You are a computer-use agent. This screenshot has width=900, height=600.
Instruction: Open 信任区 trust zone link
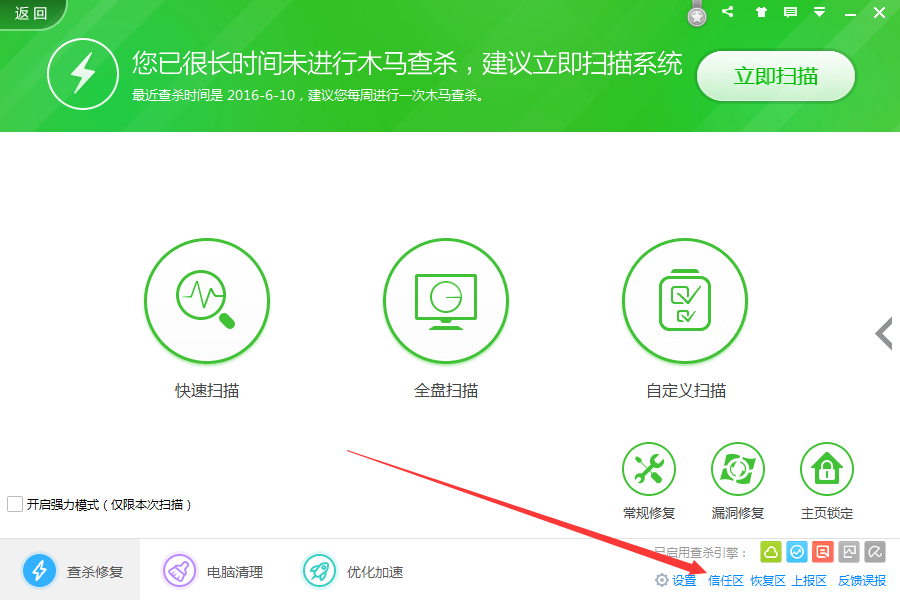726,580
